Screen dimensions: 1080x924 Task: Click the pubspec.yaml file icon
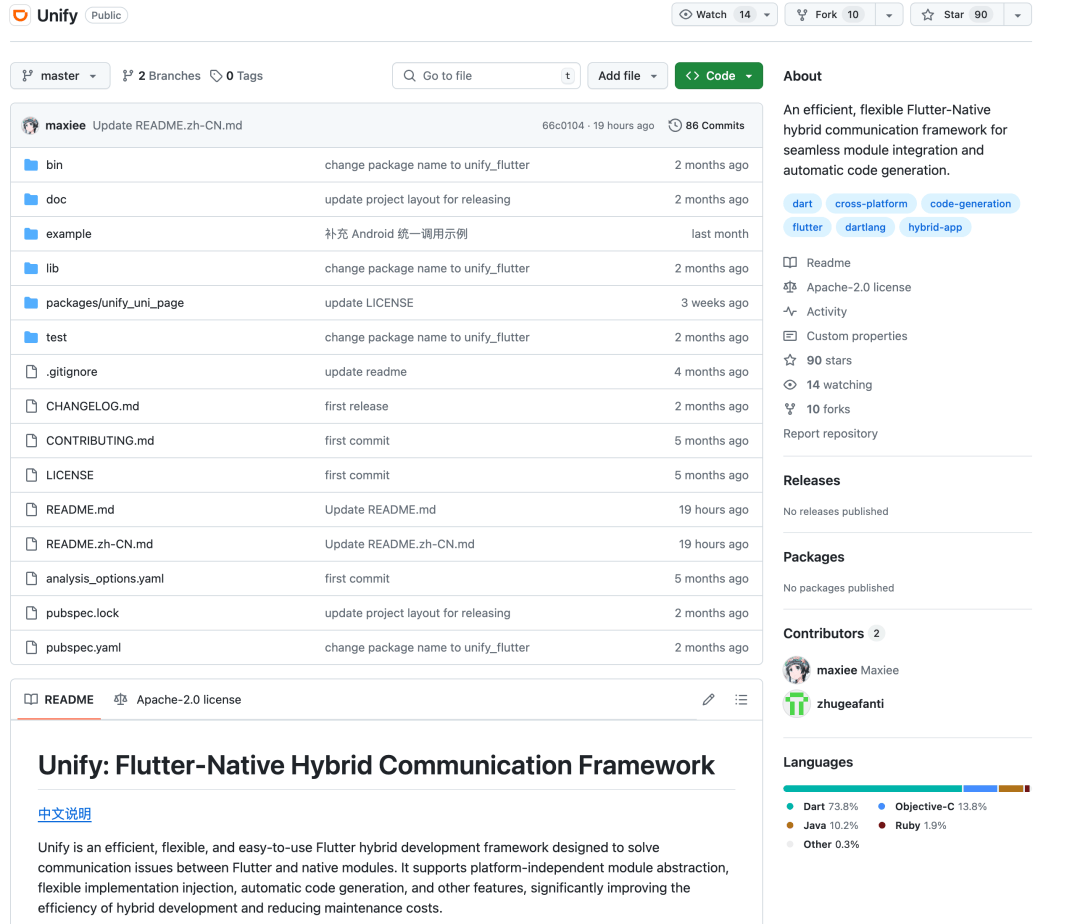(31, 647)
